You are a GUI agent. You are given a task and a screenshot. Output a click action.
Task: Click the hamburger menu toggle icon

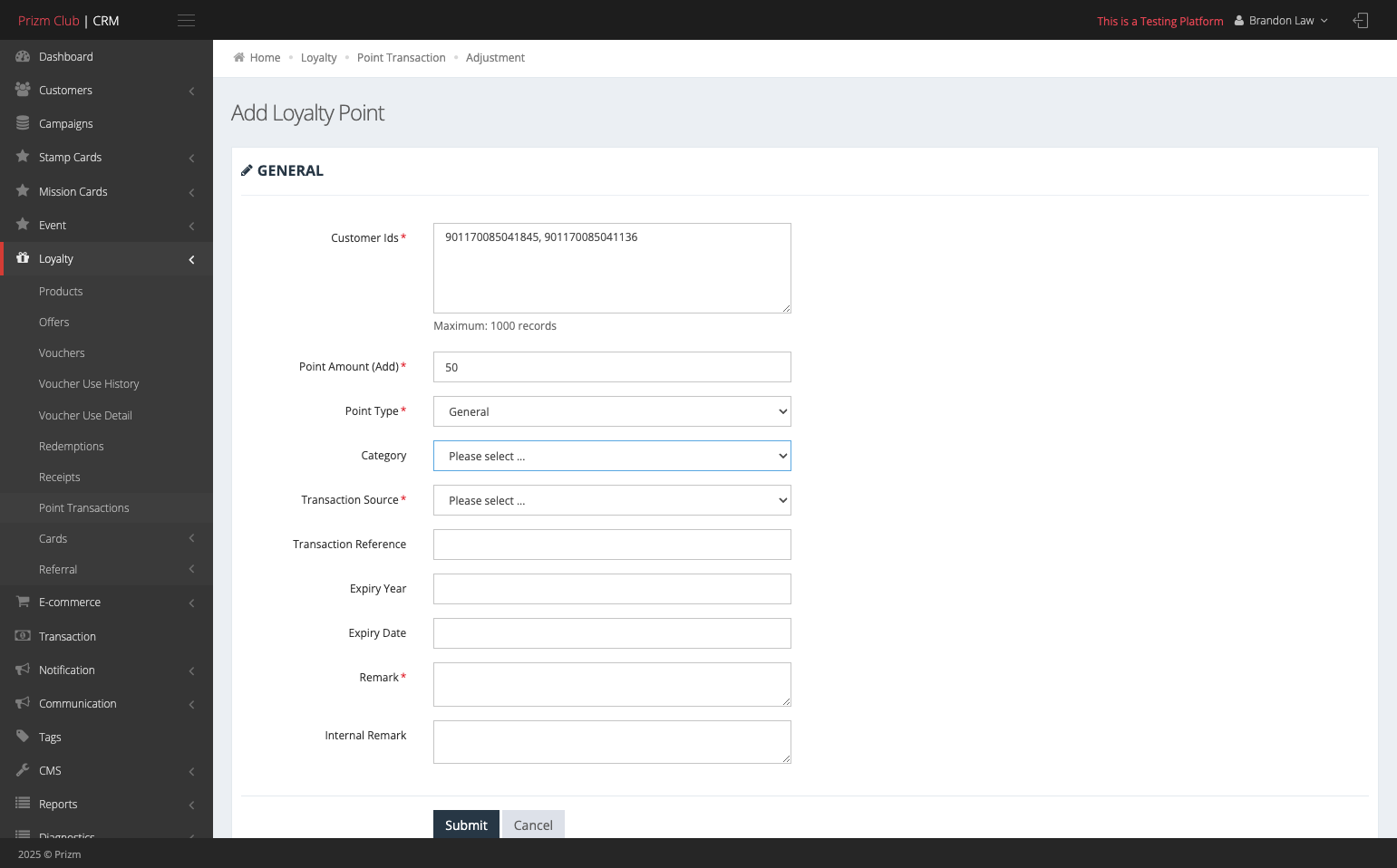(x=186, y=21)
